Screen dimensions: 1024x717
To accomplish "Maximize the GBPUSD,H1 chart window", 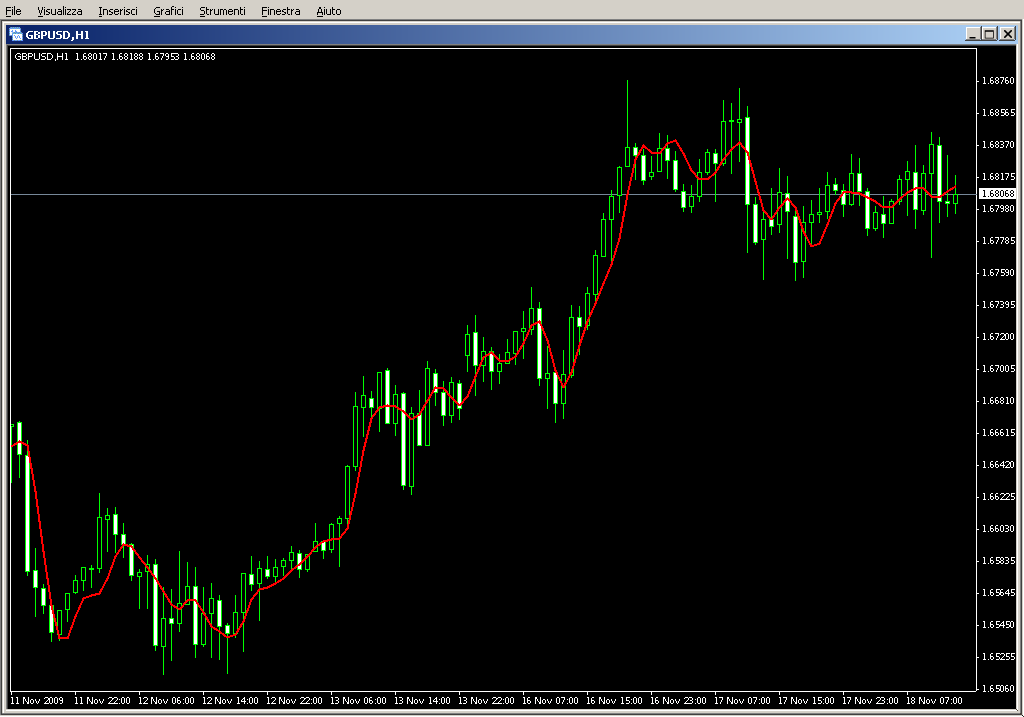I will pyautogui.click(x=989, y=34).
